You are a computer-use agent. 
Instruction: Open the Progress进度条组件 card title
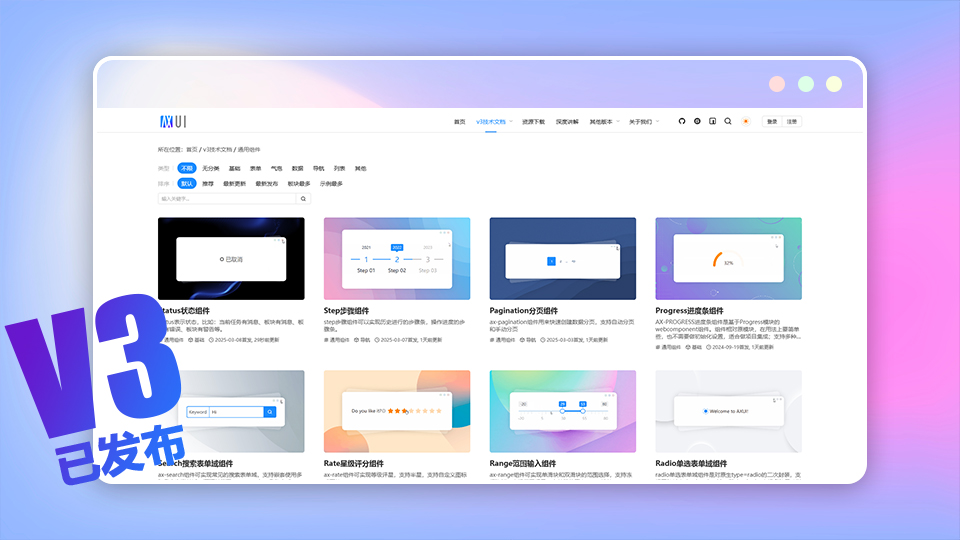(x=689, y=310)
